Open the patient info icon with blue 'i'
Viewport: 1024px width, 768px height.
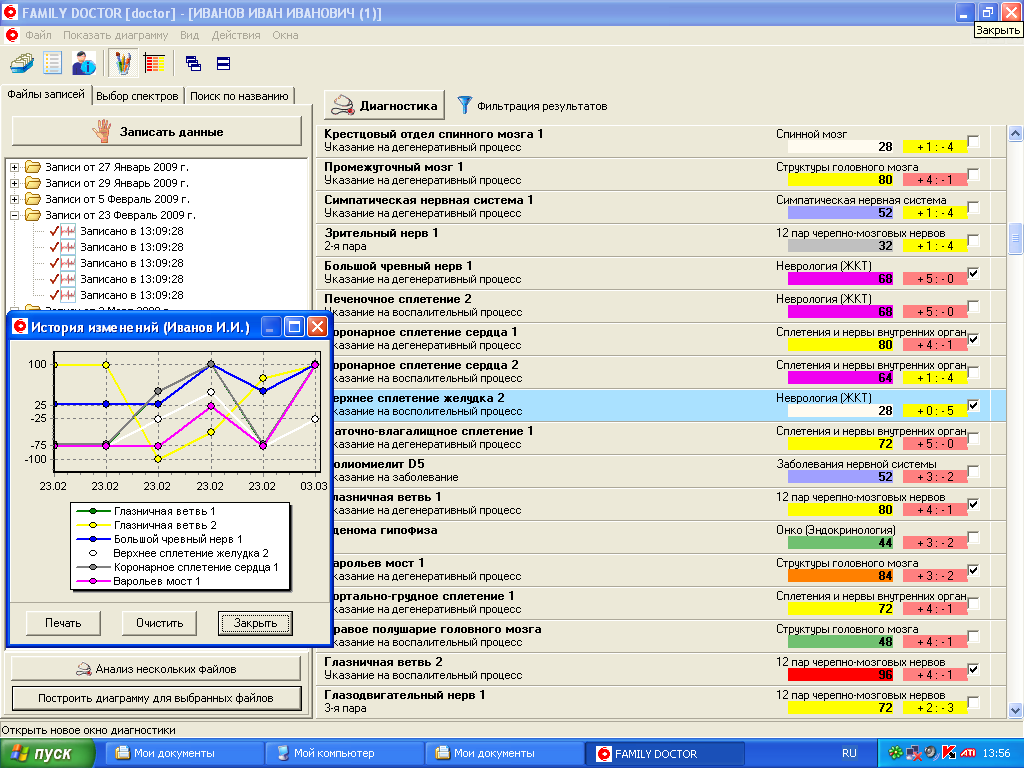pos(84,63)
